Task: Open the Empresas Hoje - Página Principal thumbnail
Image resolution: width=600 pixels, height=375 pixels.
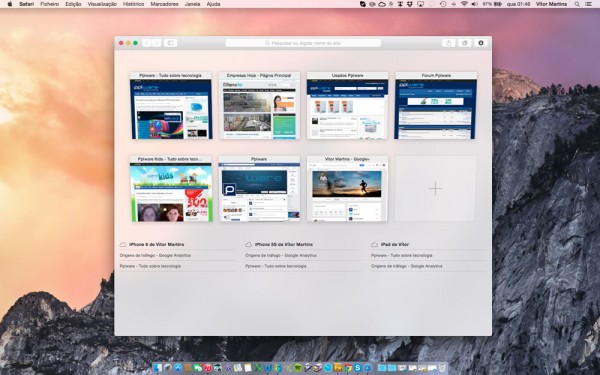Action: click(259, 106)
